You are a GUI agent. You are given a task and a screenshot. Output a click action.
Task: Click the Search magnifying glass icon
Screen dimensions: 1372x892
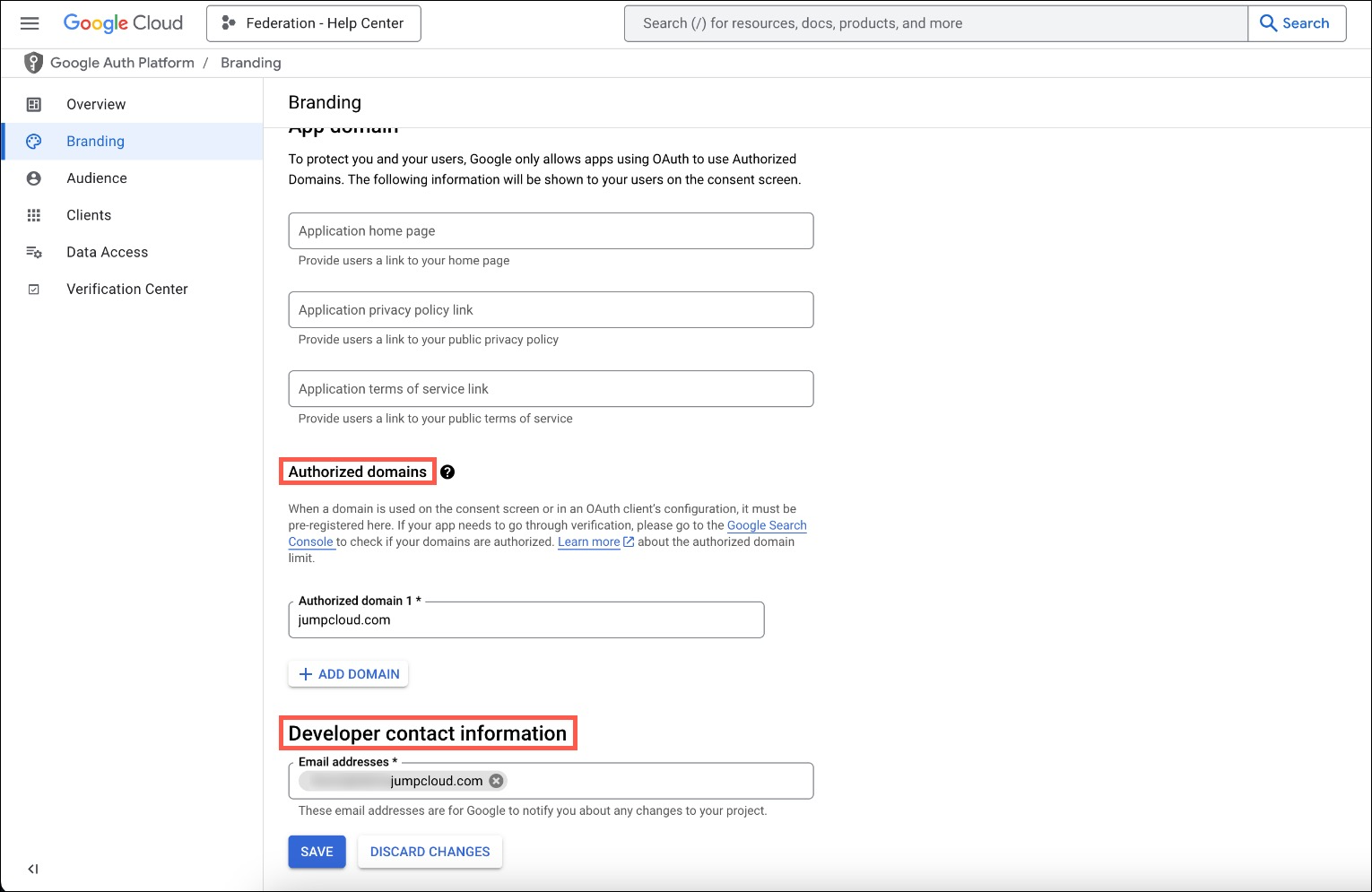pyautogui.click(x=1267, y=23)
